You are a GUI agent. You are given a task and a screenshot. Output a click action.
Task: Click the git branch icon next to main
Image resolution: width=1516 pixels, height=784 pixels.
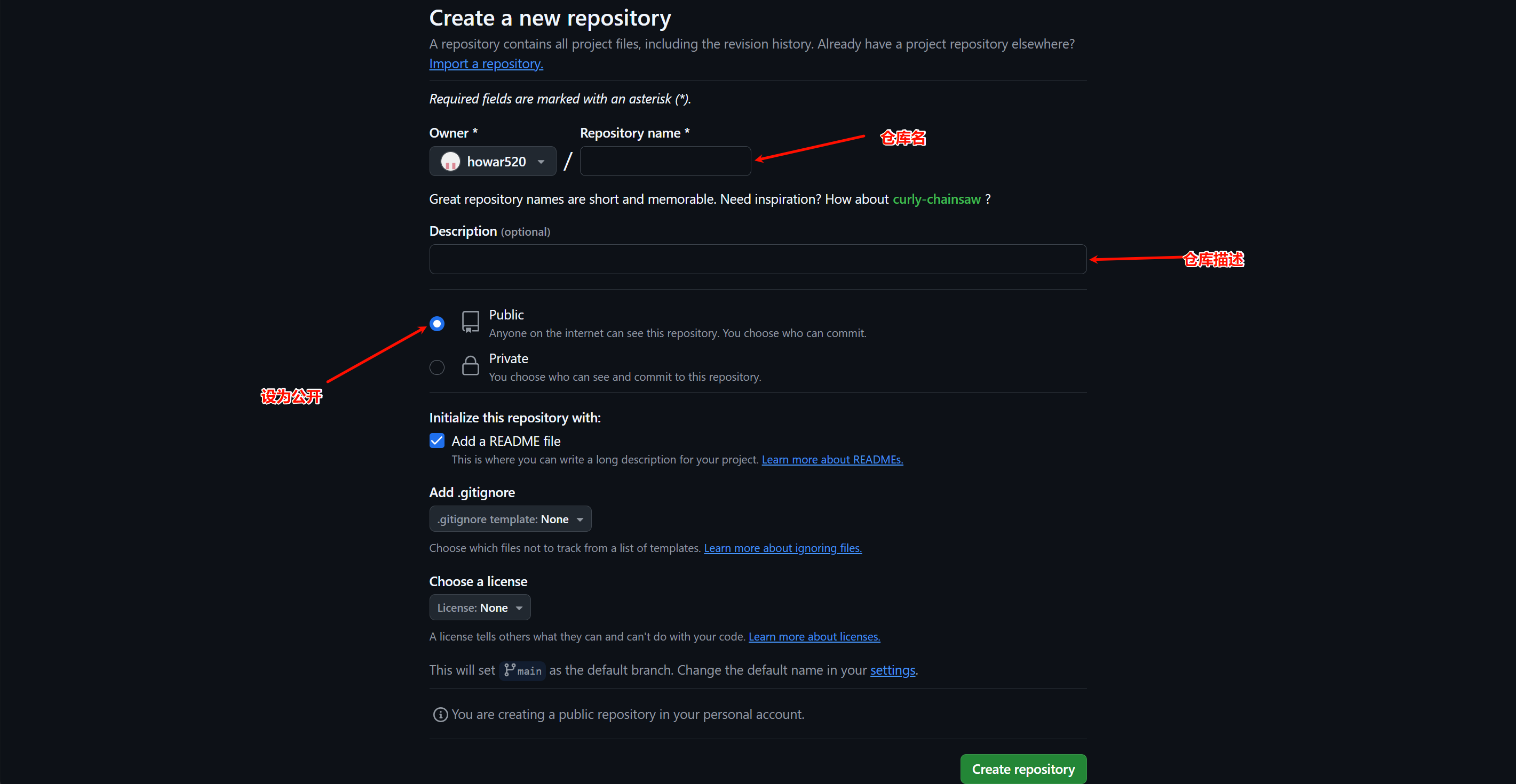(510, 670)
